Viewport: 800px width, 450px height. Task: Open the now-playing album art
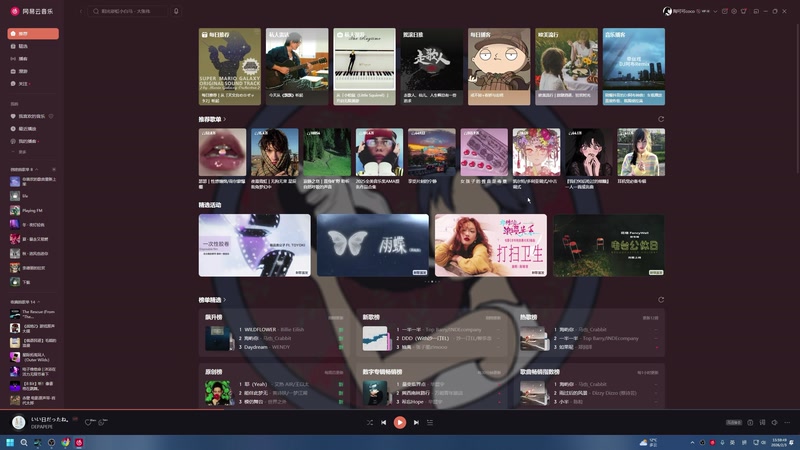[19, 422]
